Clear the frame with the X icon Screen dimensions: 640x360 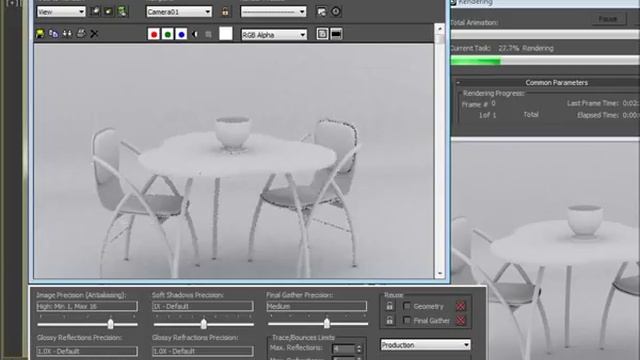coord(94,34)
